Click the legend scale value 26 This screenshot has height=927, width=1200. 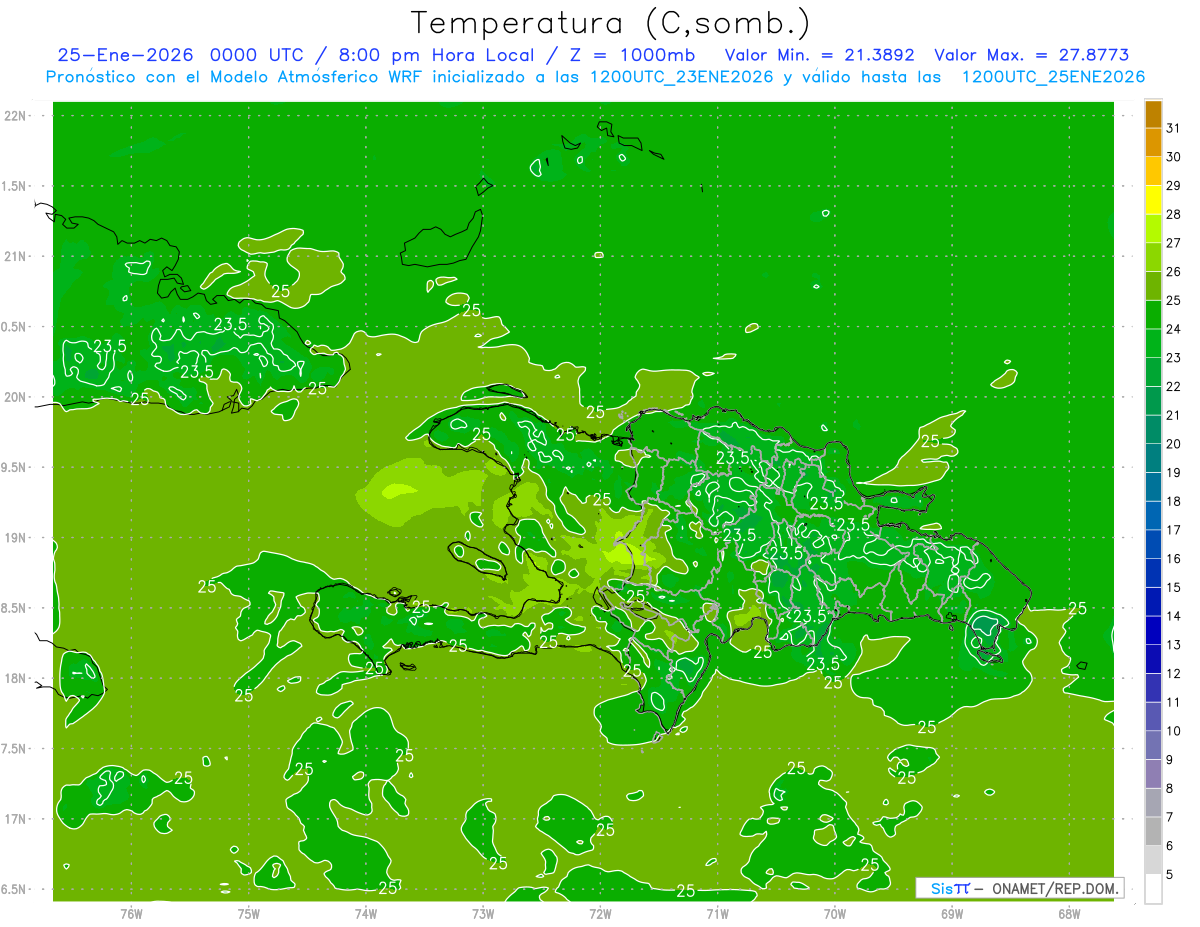(1174, 271)
